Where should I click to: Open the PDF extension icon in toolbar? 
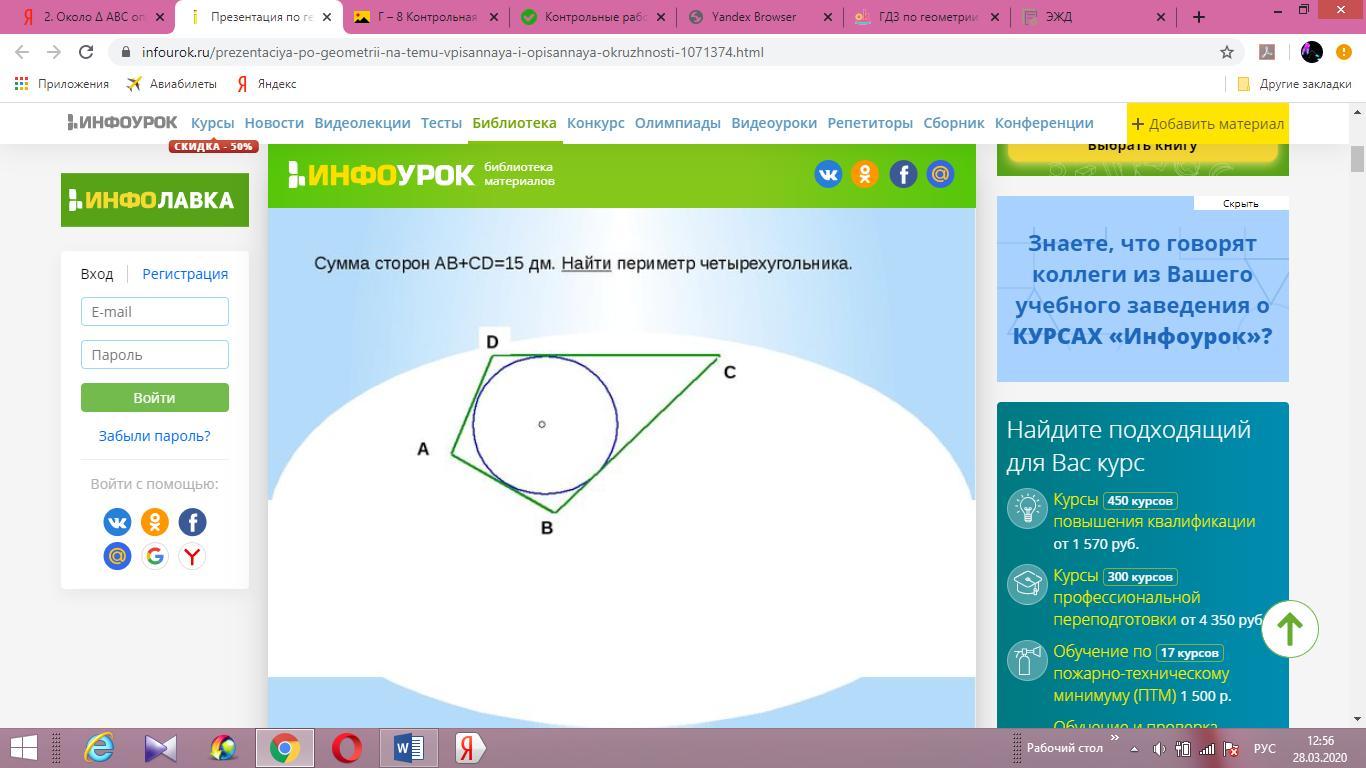[x=1266, y=52]
